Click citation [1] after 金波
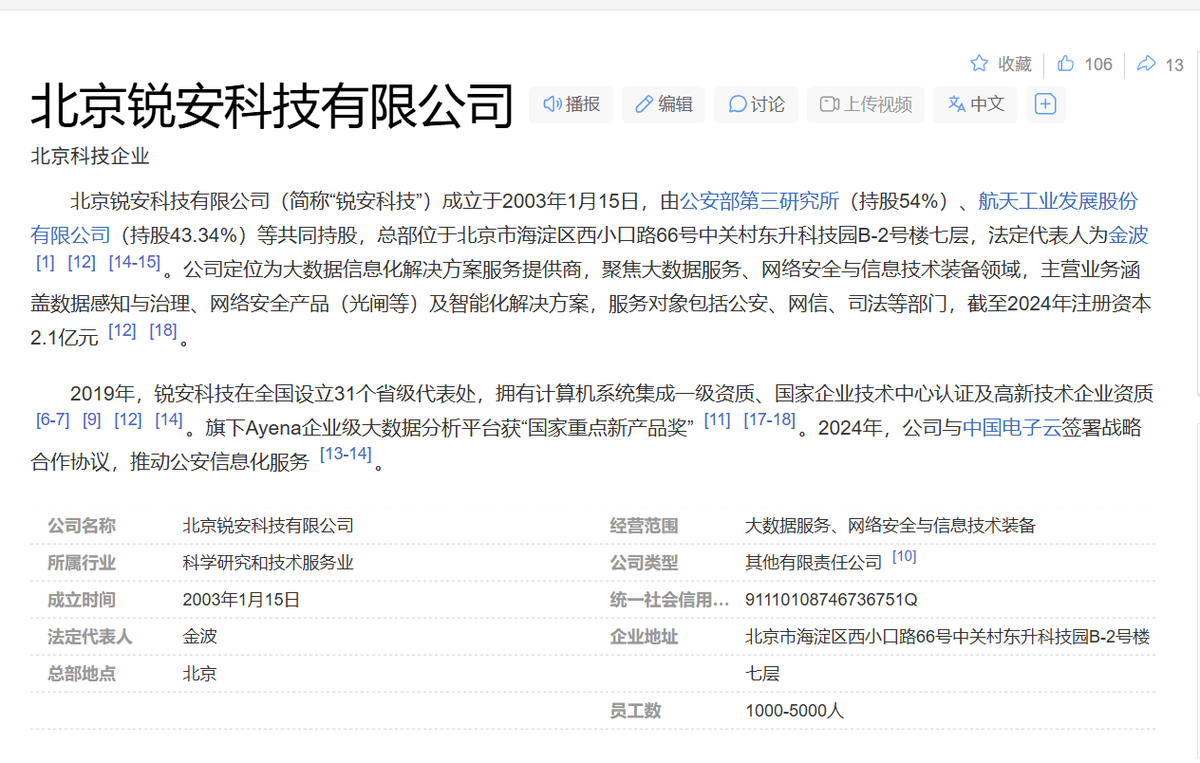The width and height of the screenshot is (1200, 763). tap(45, 262)
